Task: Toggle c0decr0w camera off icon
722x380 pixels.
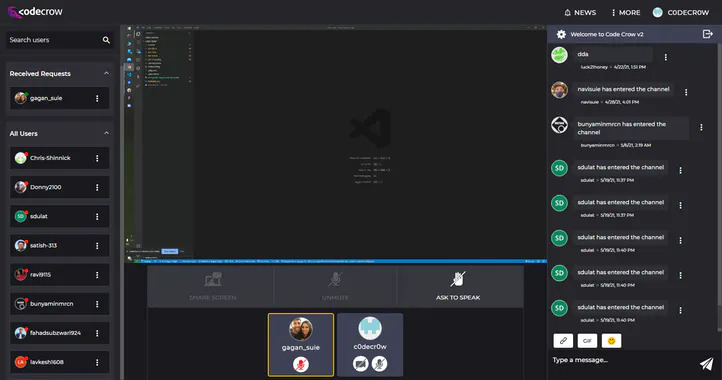Action: [x=361, y=364]
